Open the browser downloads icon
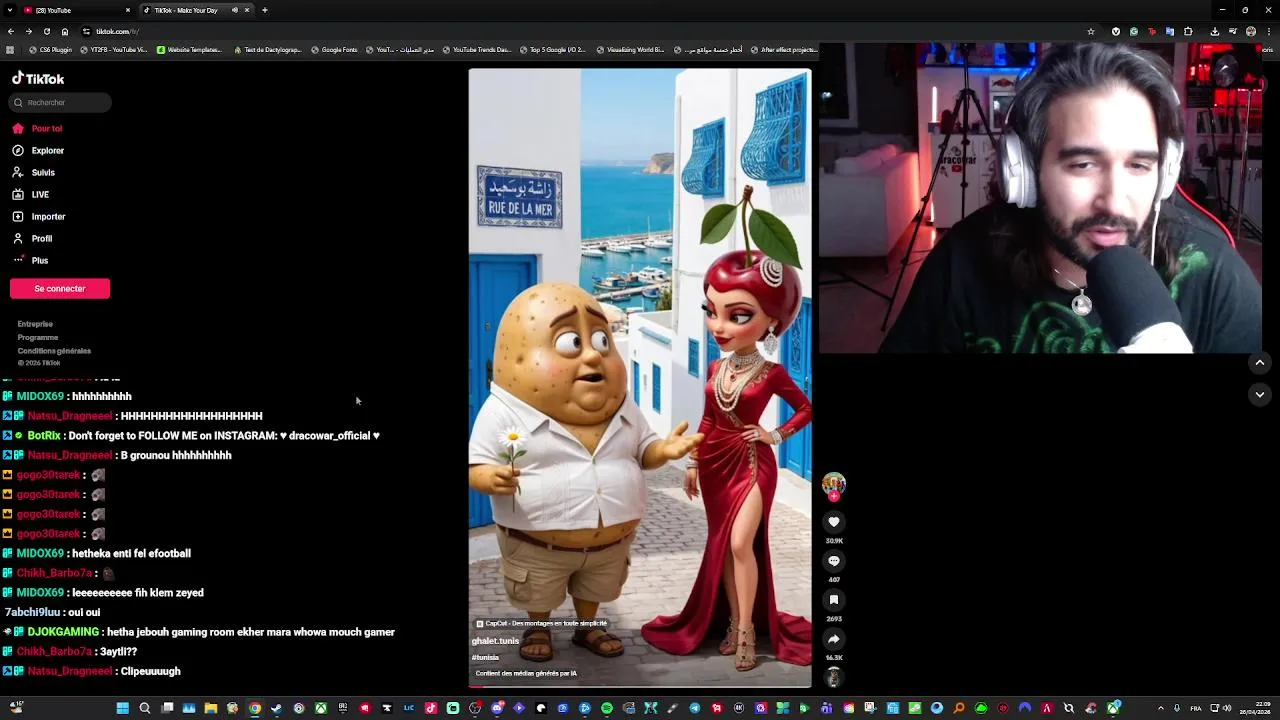This screenshot has width=1280, height=720. (1215, 31)
